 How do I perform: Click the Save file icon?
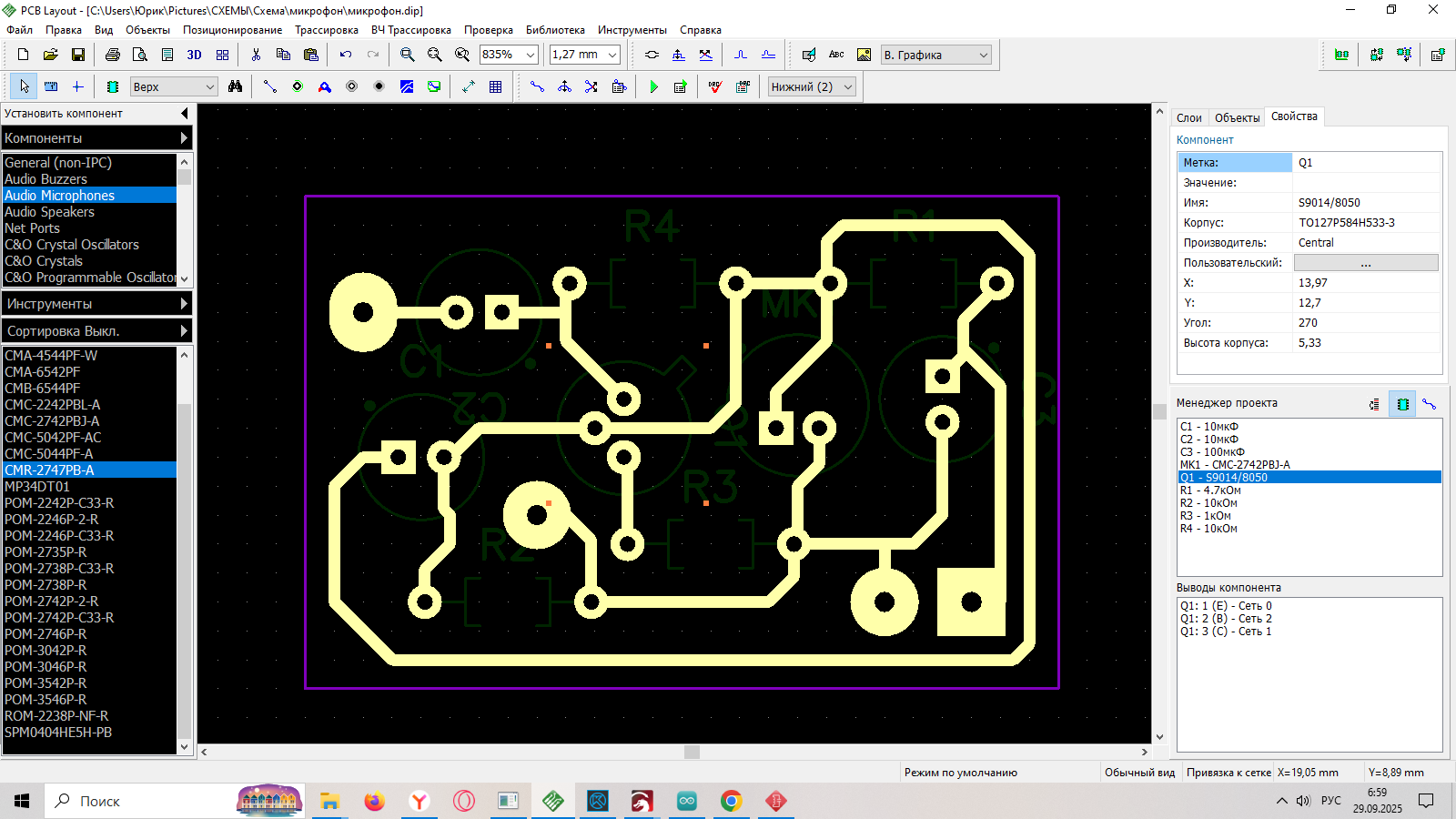78,55
